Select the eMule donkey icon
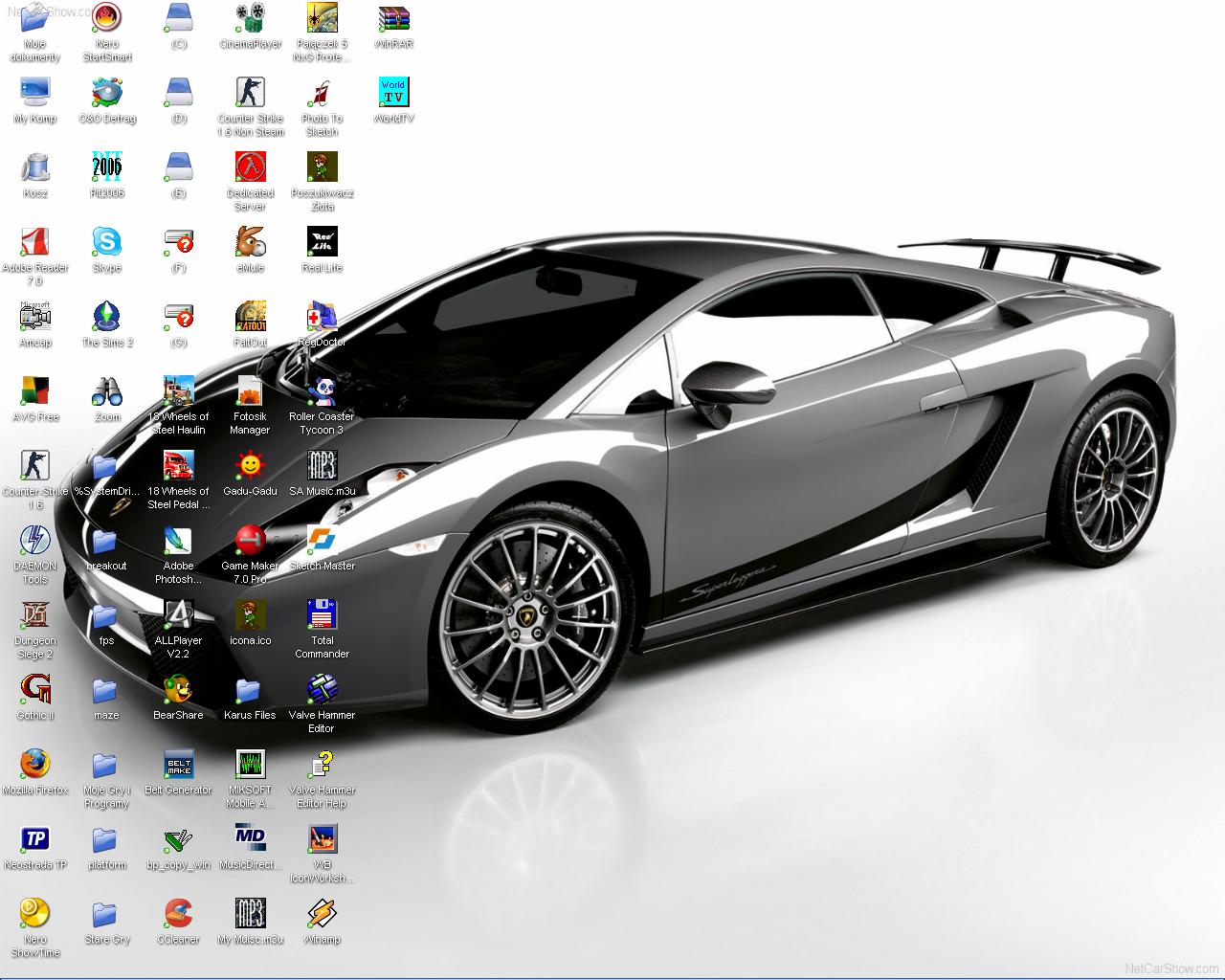 (250, 242)
